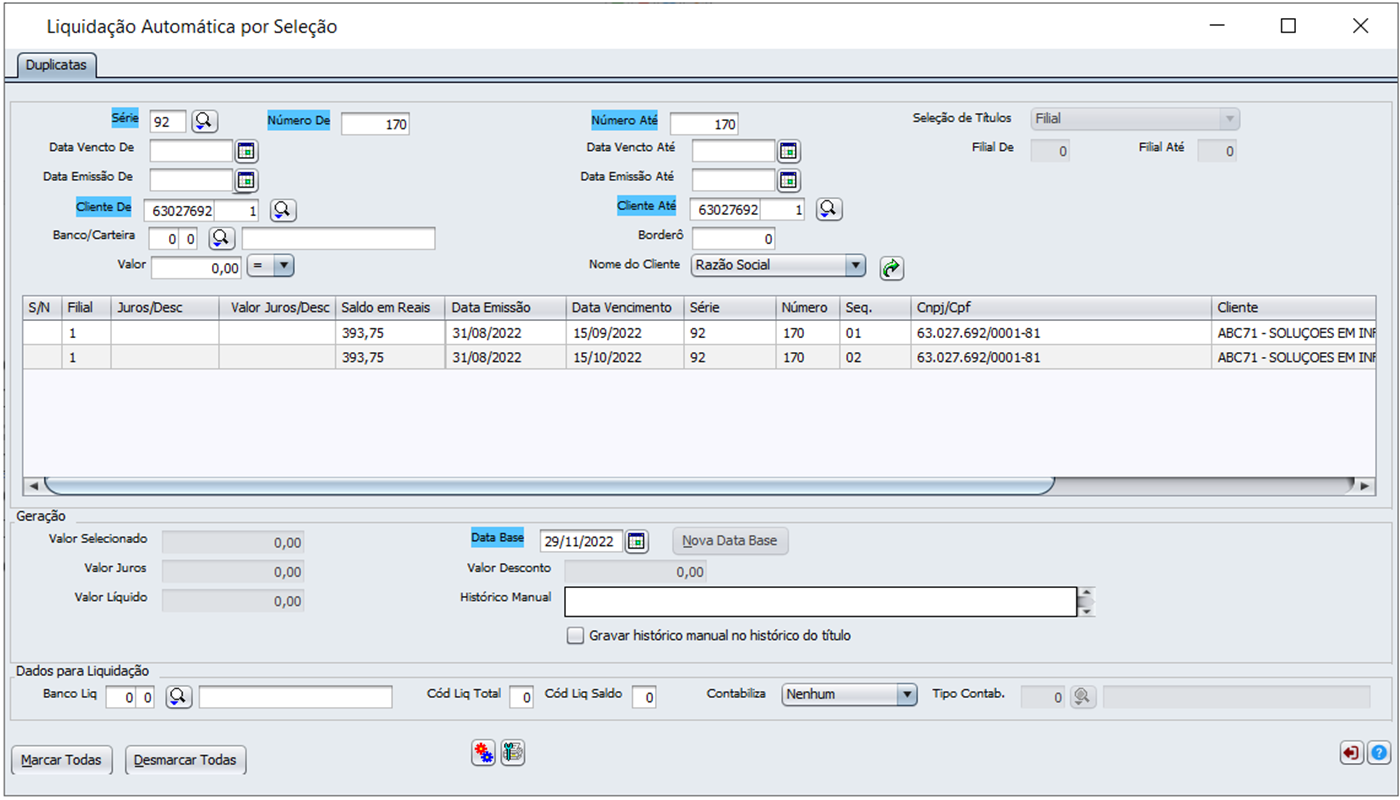Click the Saldo em Reais column header

(390, 307)
